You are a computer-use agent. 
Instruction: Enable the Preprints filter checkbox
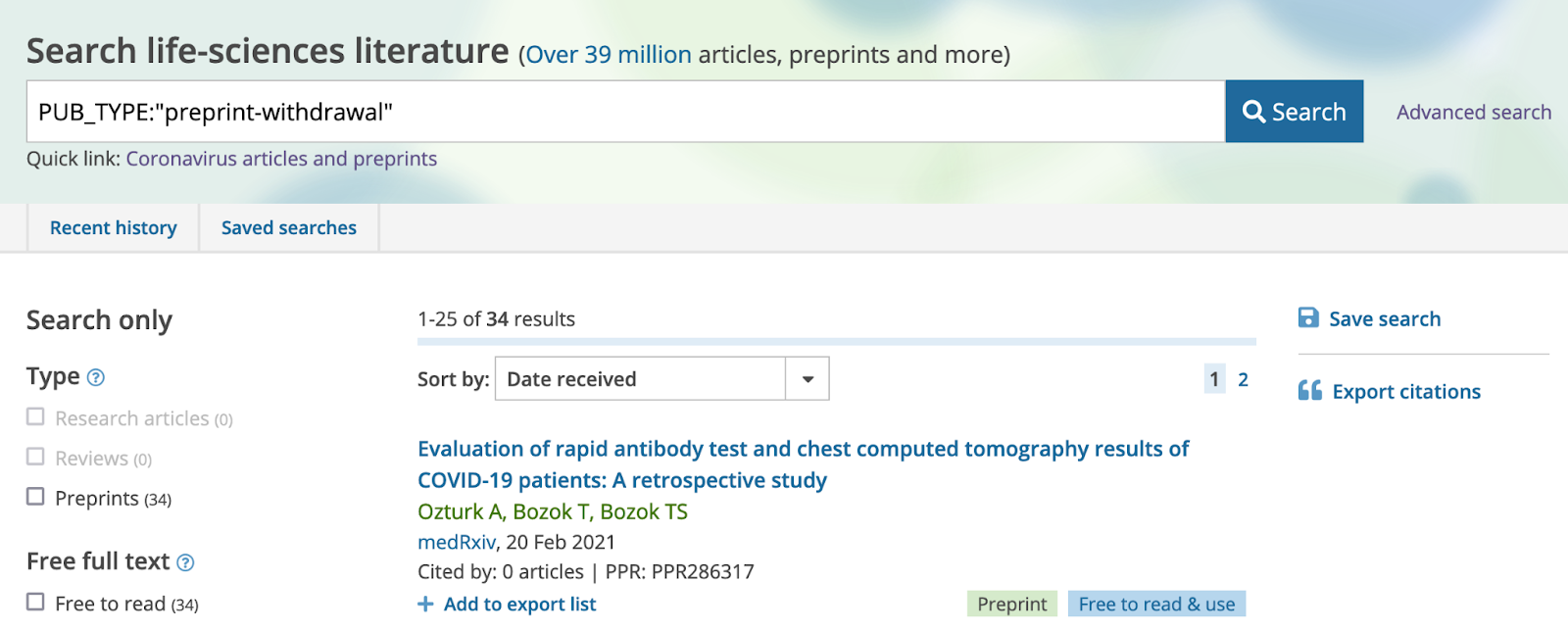(x=35, y=497)
